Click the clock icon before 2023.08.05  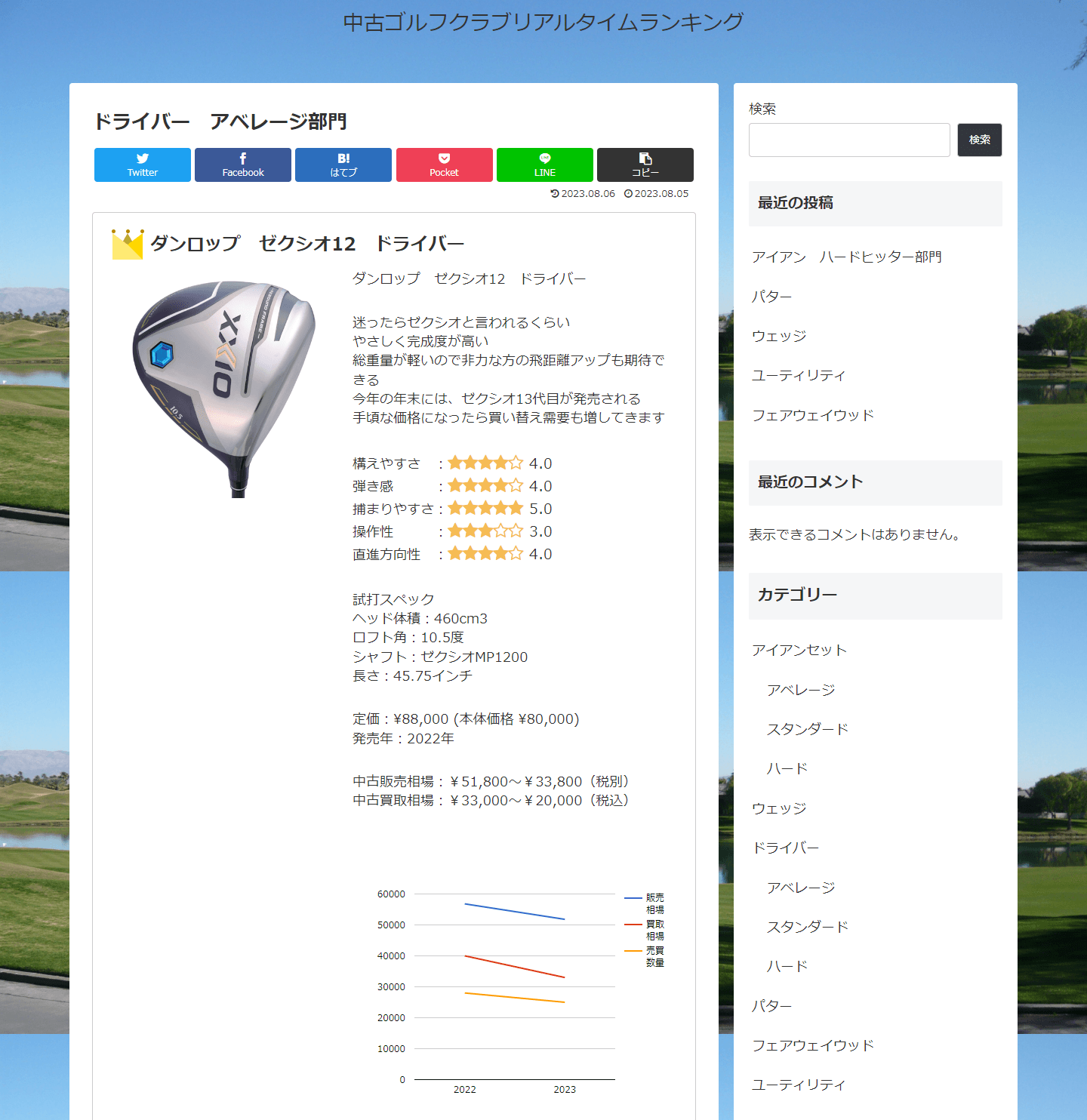click(x=628, y=193)
